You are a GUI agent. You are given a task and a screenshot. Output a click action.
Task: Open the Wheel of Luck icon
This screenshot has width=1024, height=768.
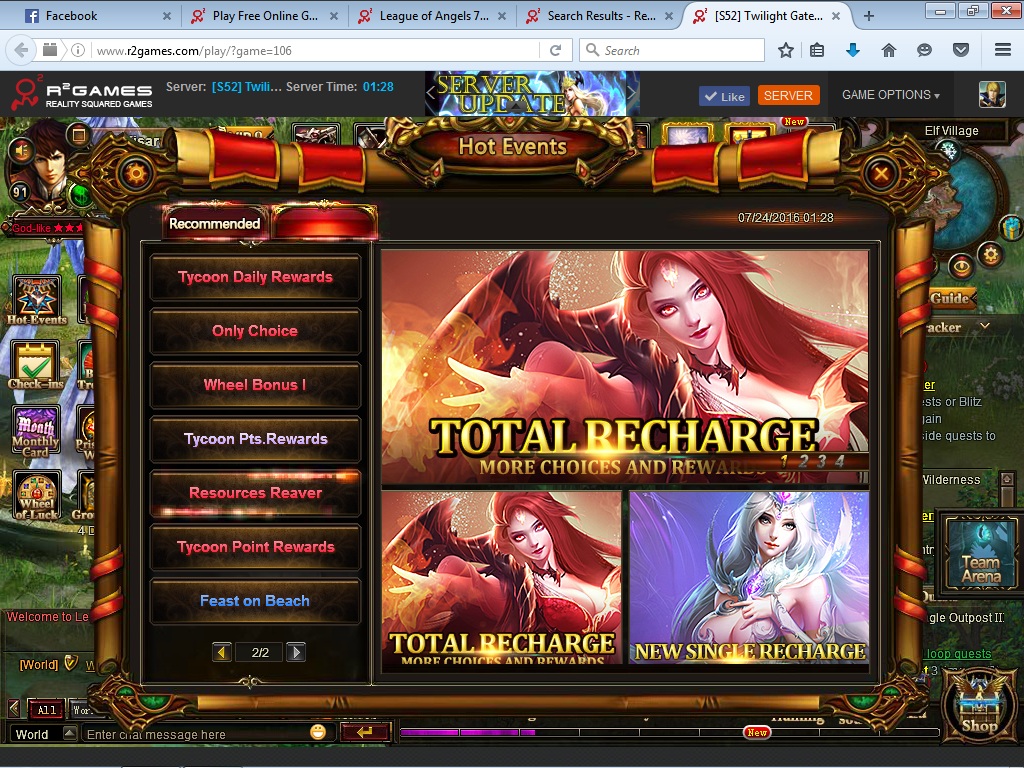[x=36, y=494]
